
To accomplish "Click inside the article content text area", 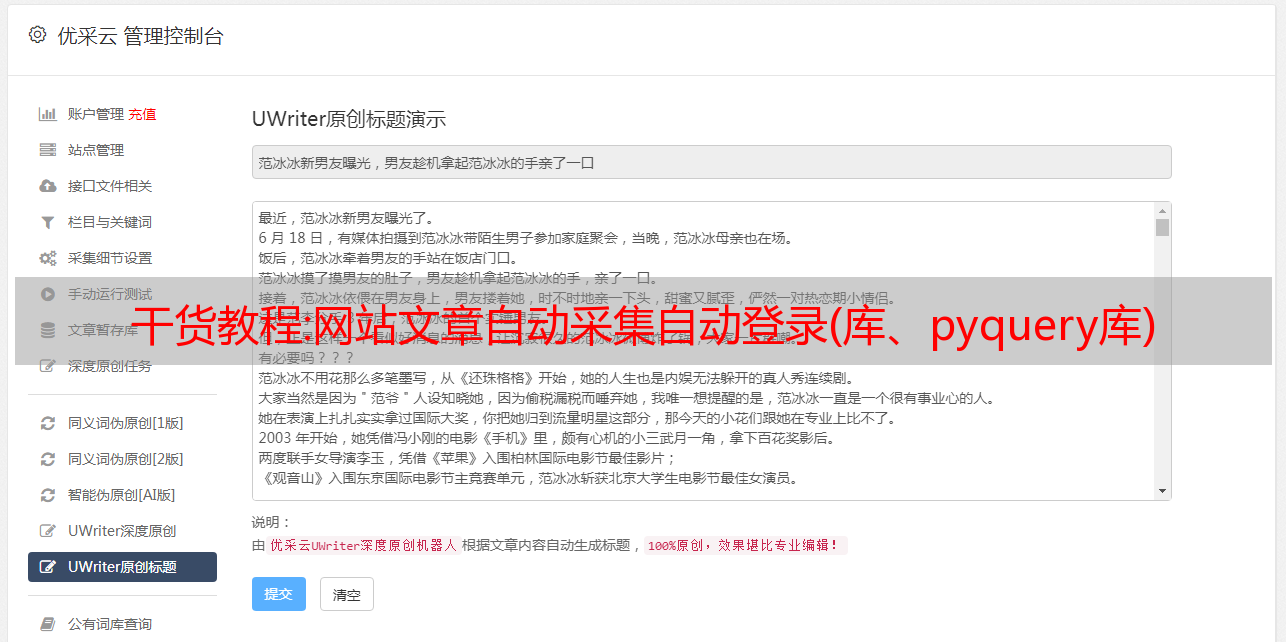I will 703,351.
